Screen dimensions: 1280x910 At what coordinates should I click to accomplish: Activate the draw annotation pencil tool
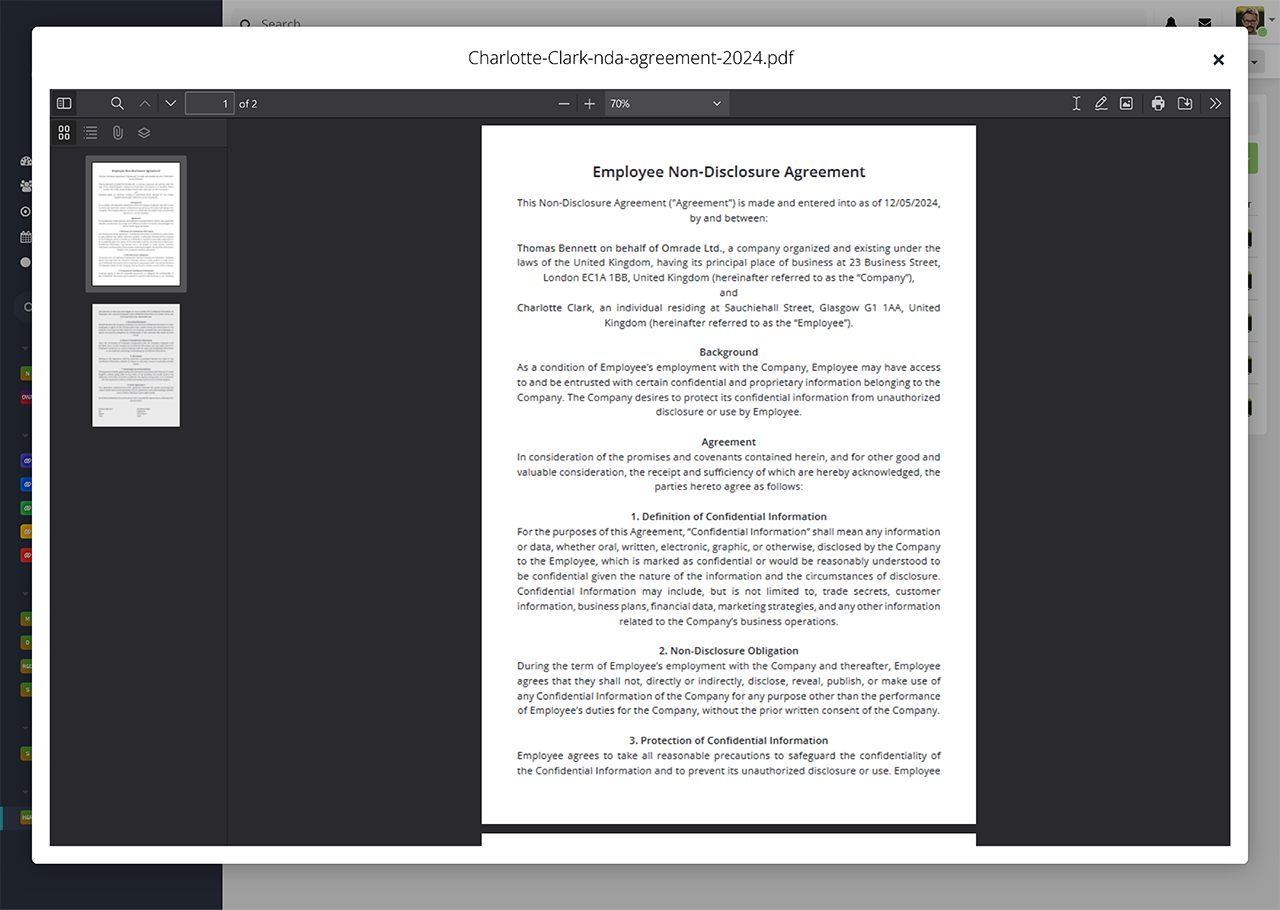tap(1101, 103)
